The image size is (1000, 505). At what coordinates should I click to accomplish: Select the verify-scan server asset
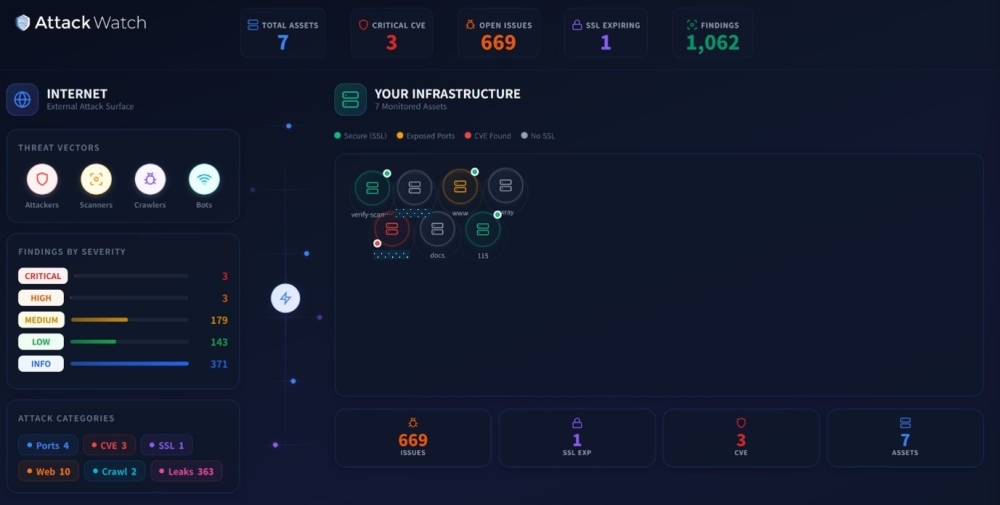(372, 187)
